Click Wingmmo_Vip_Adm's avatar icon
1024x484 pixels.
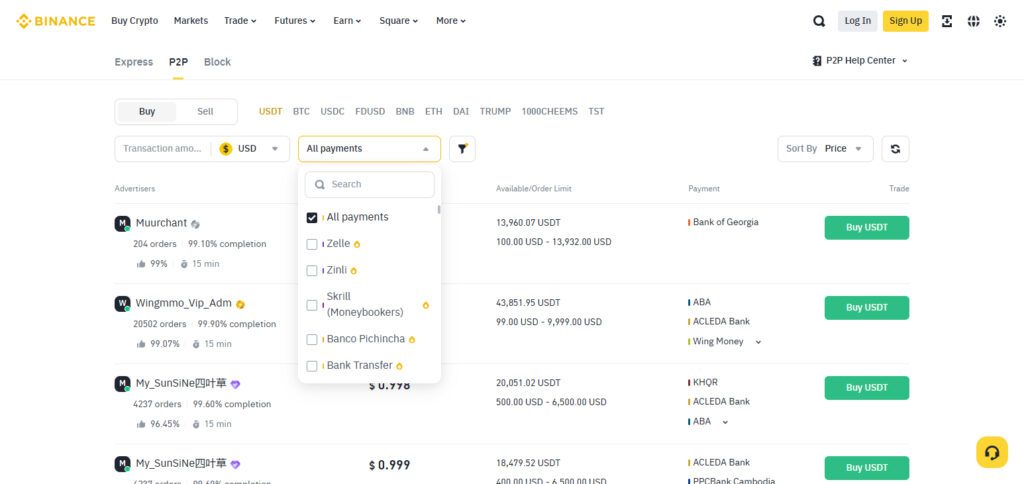pyautogui.click(x=122, y=304)
